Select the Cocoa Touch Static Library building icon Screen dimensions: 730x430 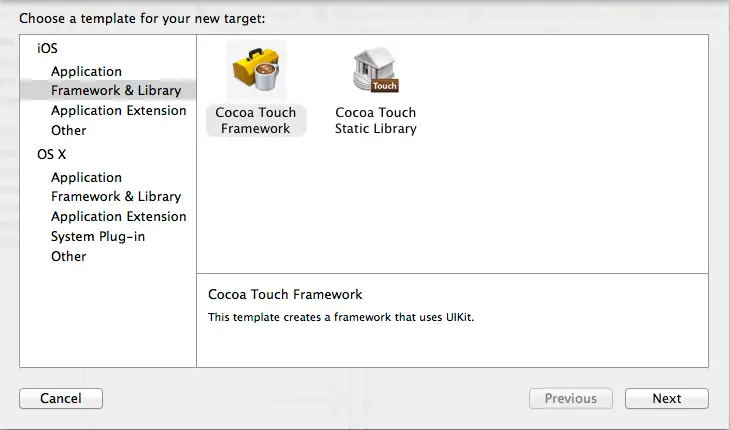pos(375,69)
